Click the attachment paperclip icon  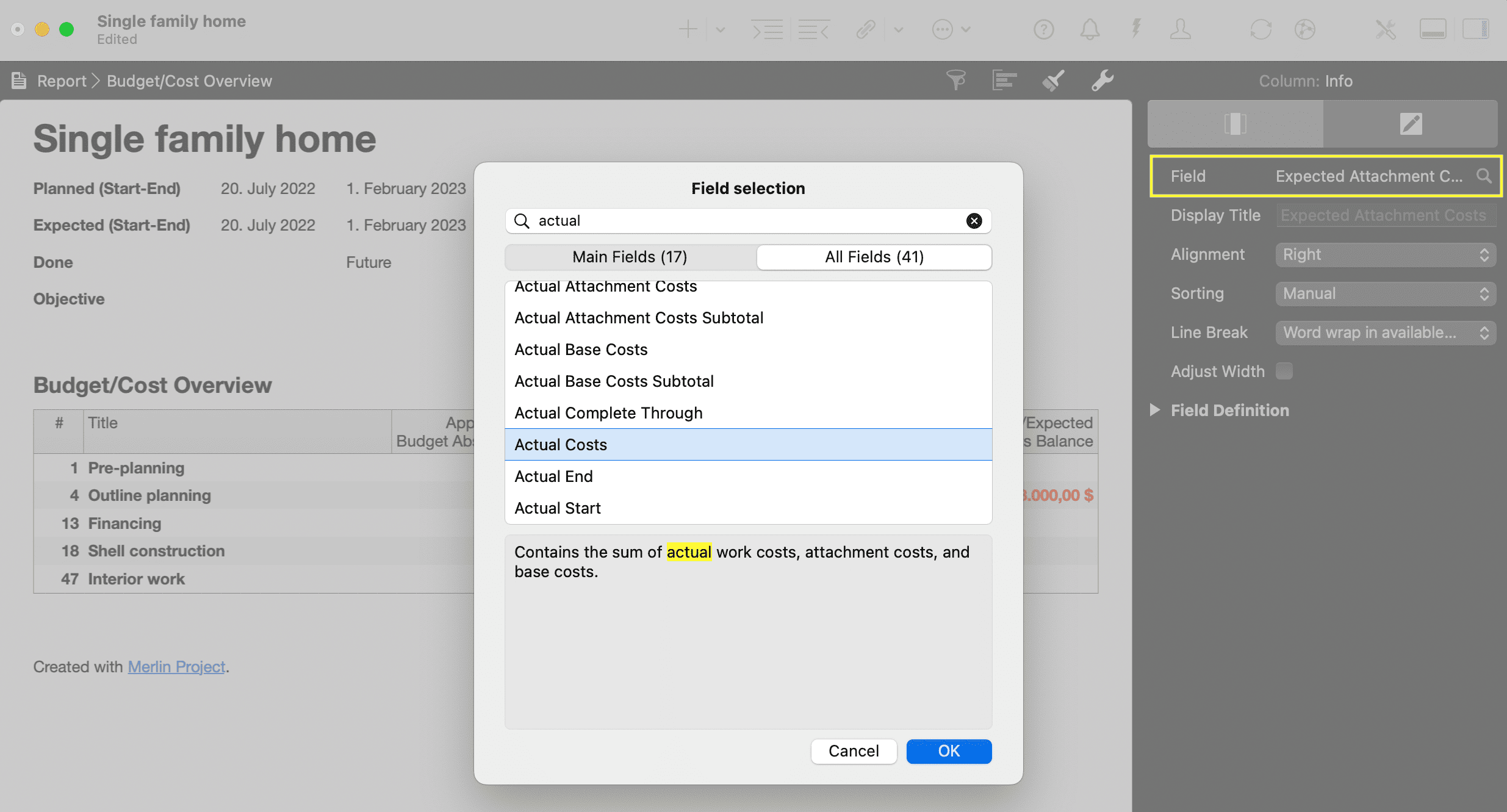[866, 29]
